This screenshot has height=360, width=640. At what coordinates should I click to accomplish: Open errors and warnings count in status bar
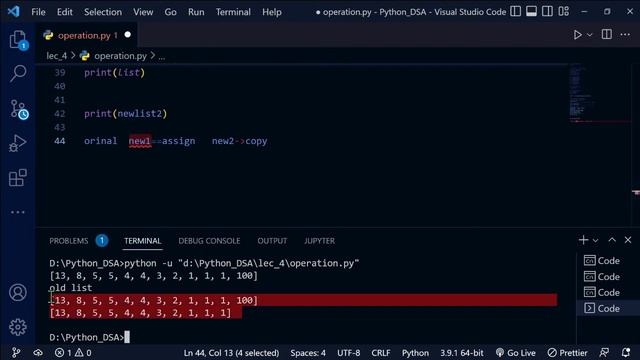[x=73, y=353]
